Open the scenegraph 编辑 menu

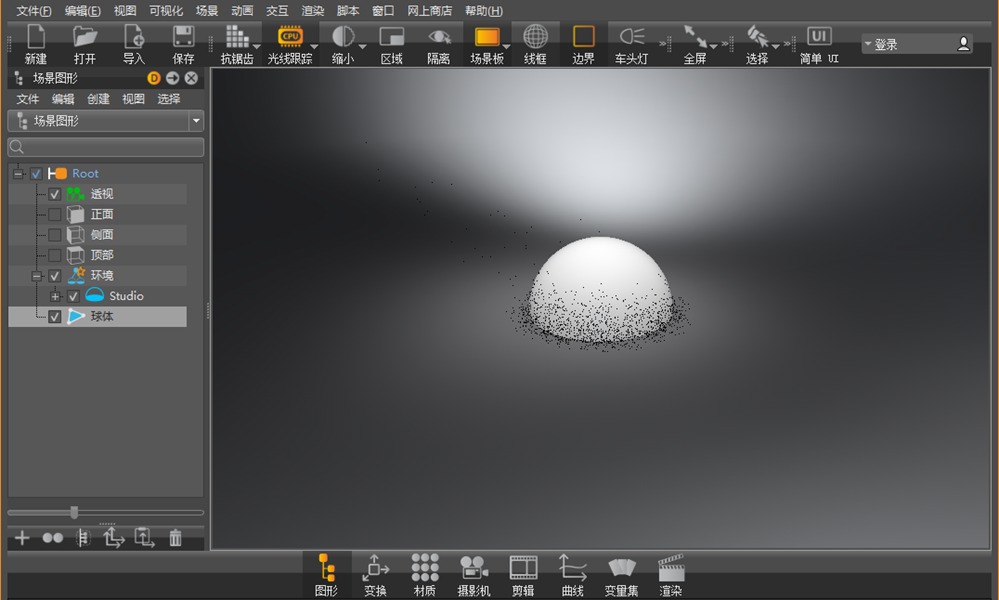pos(63,99)
